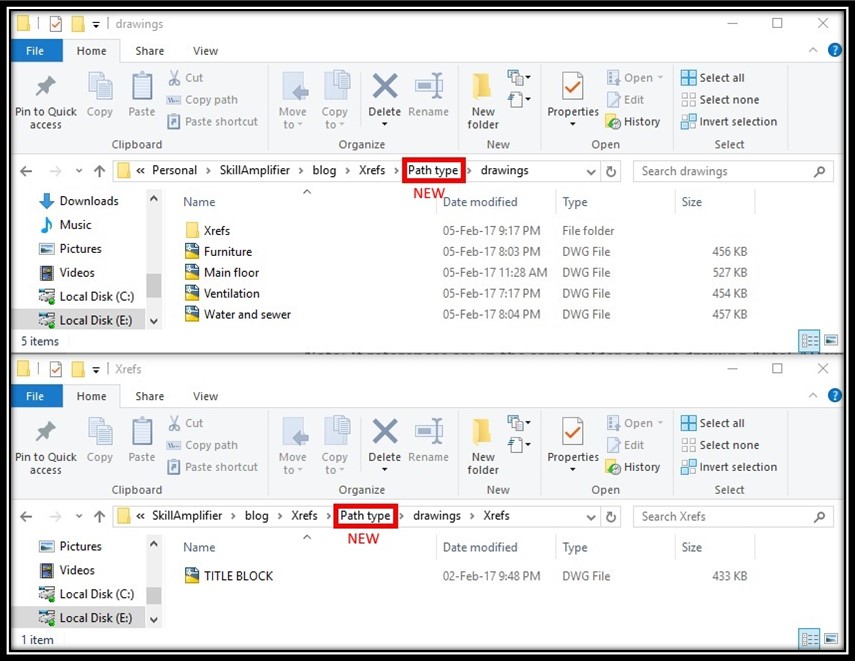Click Path type breadcrumb in drawings window

pos(433,170)
